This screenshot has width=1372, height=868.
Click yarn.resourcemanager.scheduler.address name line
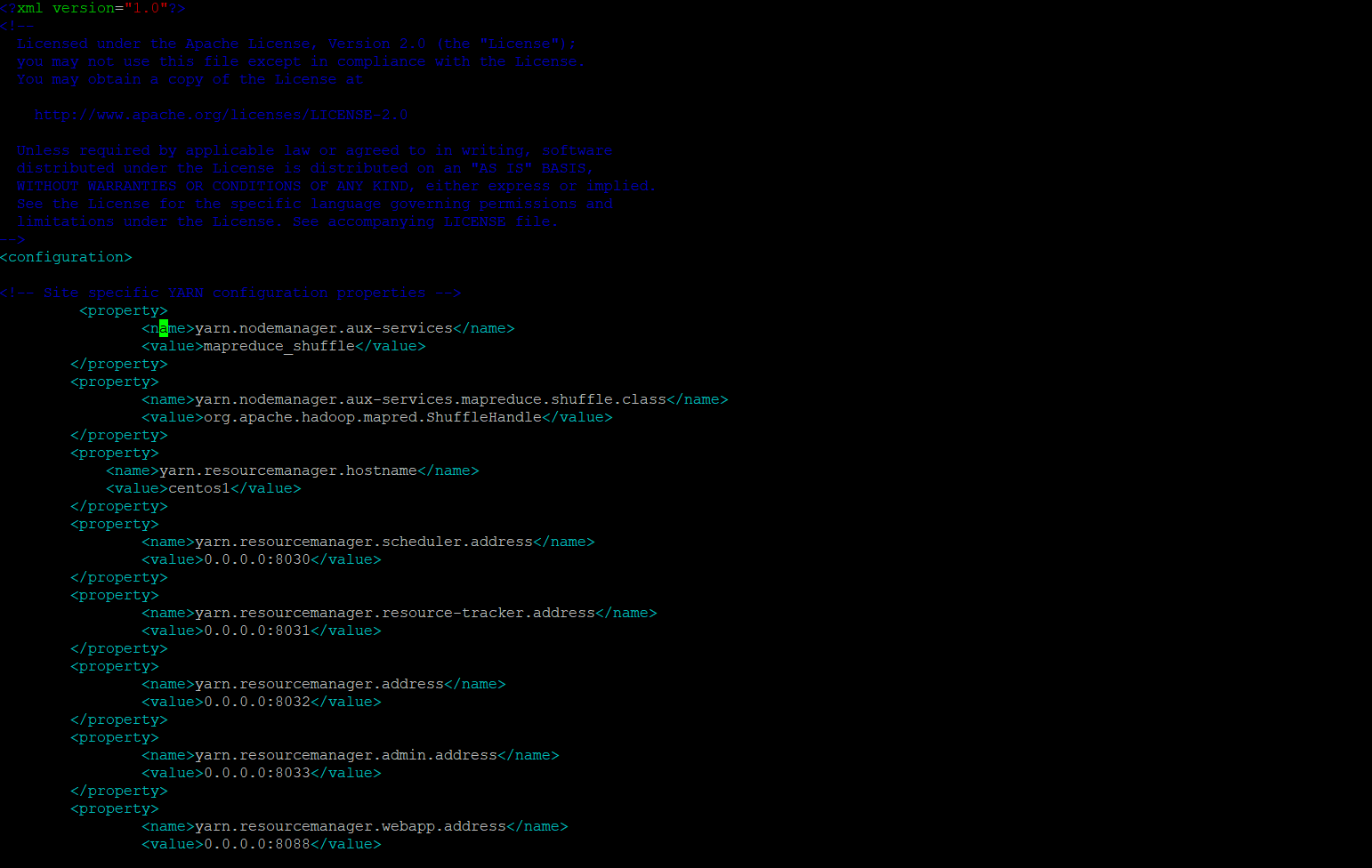[x=368, y=542]
